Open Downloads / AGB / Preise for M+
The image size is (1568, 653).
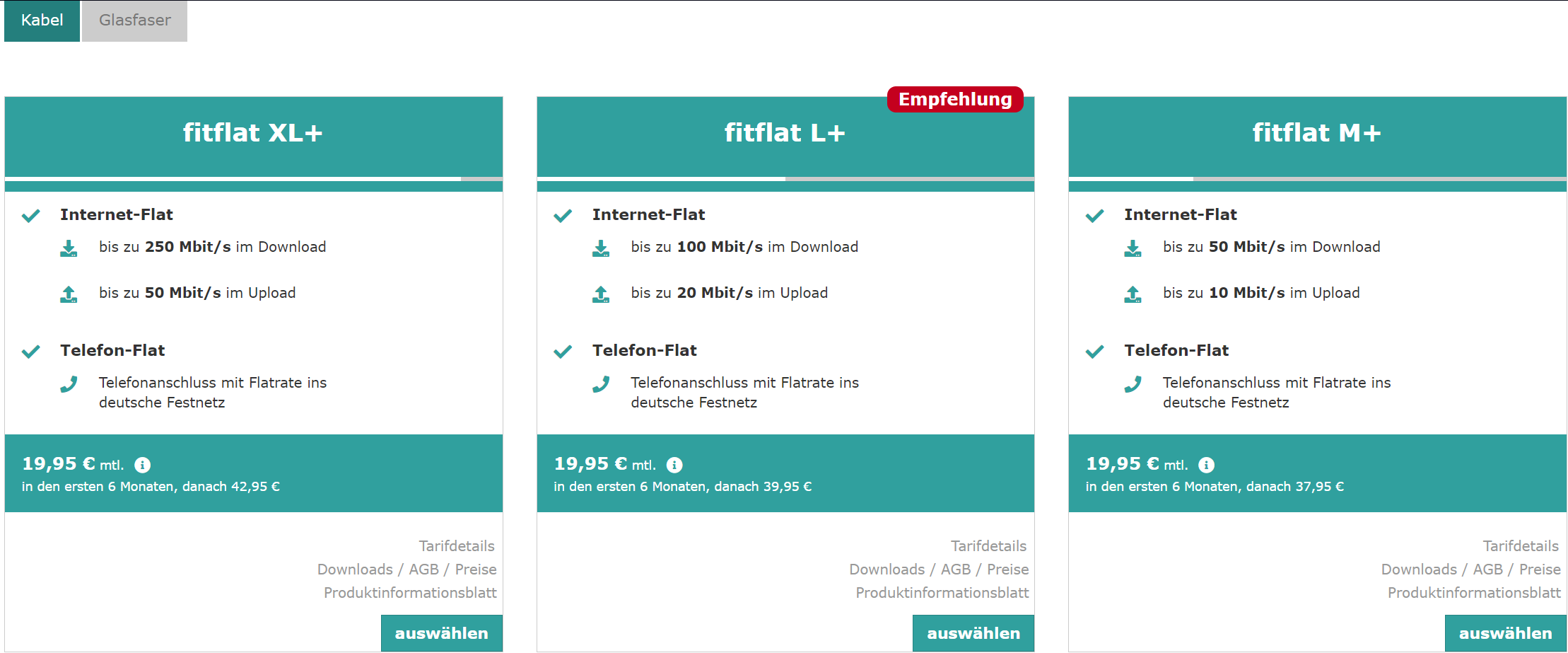pyautogui.click(x=1471, y=570)
